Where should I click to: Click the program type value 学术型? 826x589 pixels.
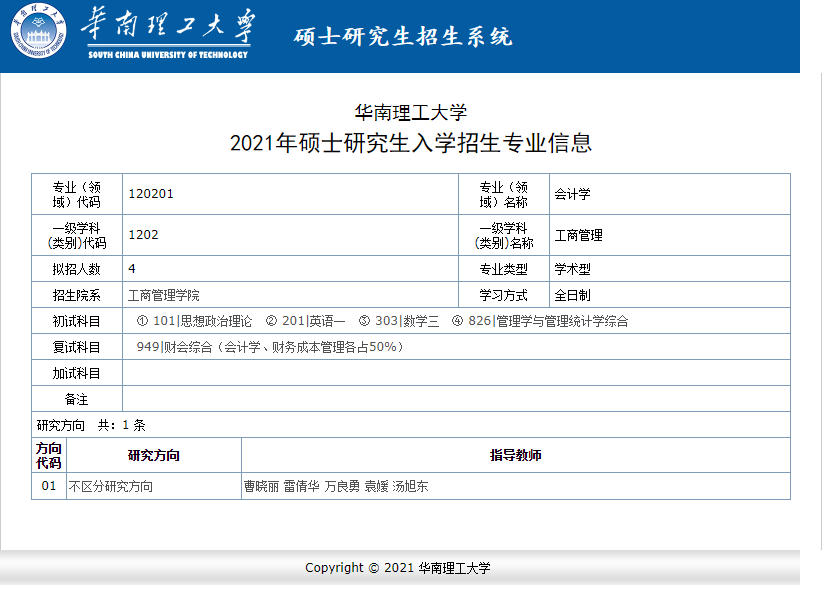(572, 269)
